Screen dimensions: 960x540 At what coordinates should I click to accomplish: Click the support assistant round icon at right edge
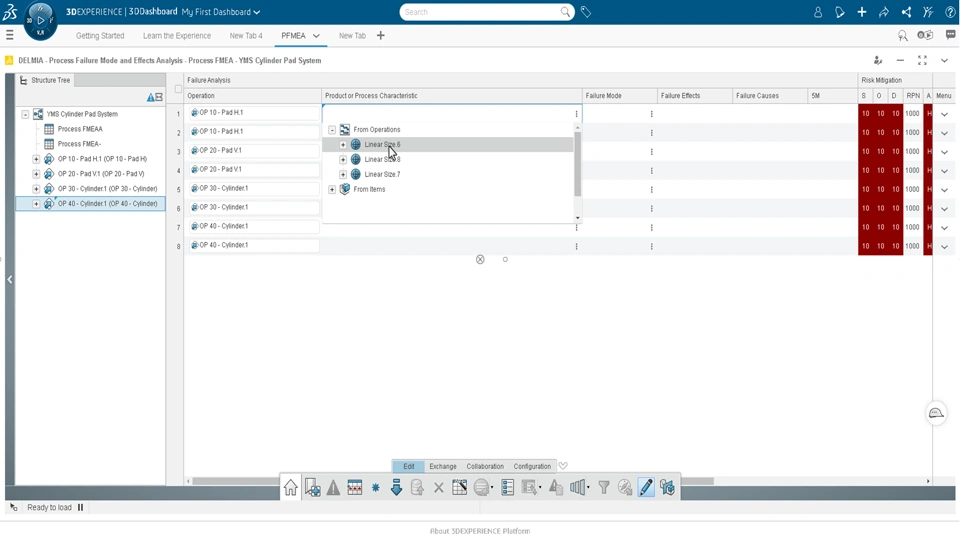pyautogui.click(x=936, y=413)
